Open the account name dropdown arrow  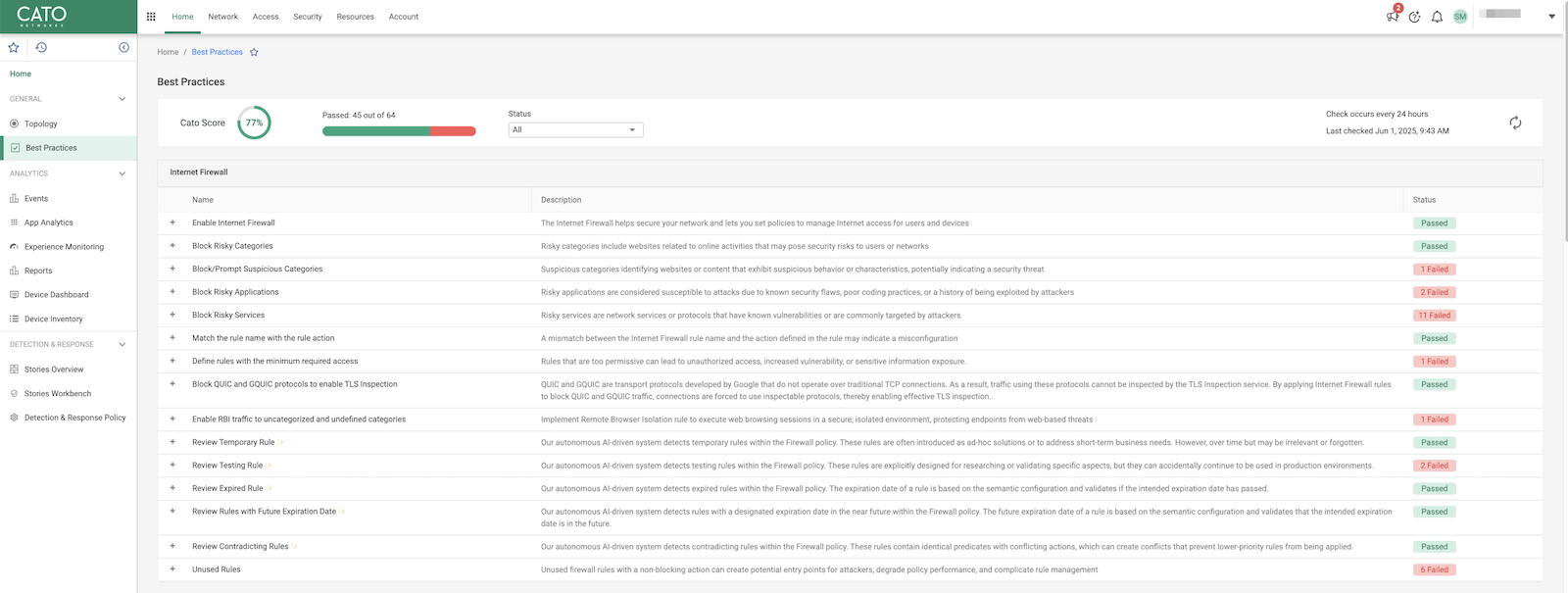[x=1551, y=17]
